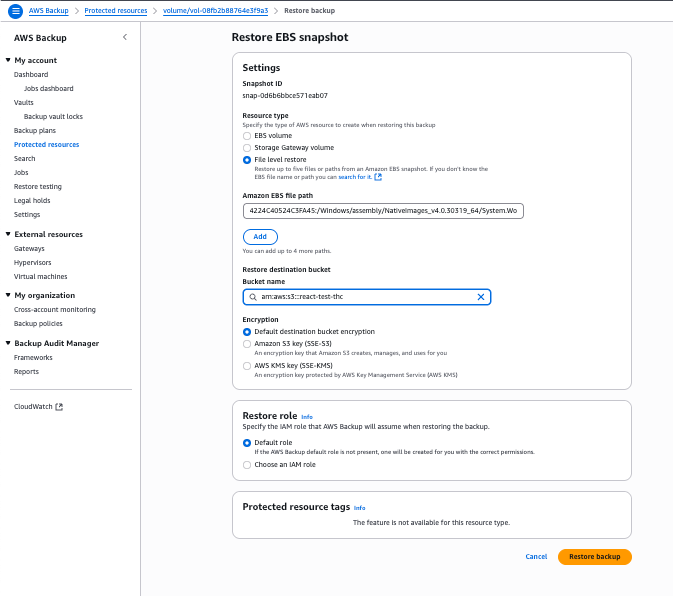The height and width of the screenshot is (596, 674).
Task: Select Choose an IAM role option
Action: point(247,465)
